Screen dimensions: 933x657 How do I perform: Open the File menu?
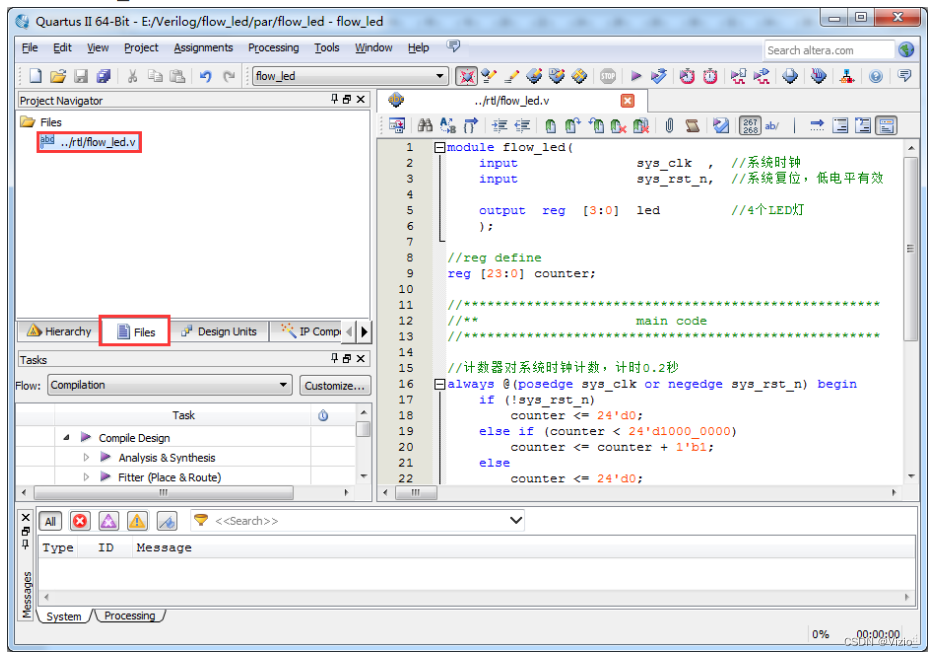[x=30, y=48]
